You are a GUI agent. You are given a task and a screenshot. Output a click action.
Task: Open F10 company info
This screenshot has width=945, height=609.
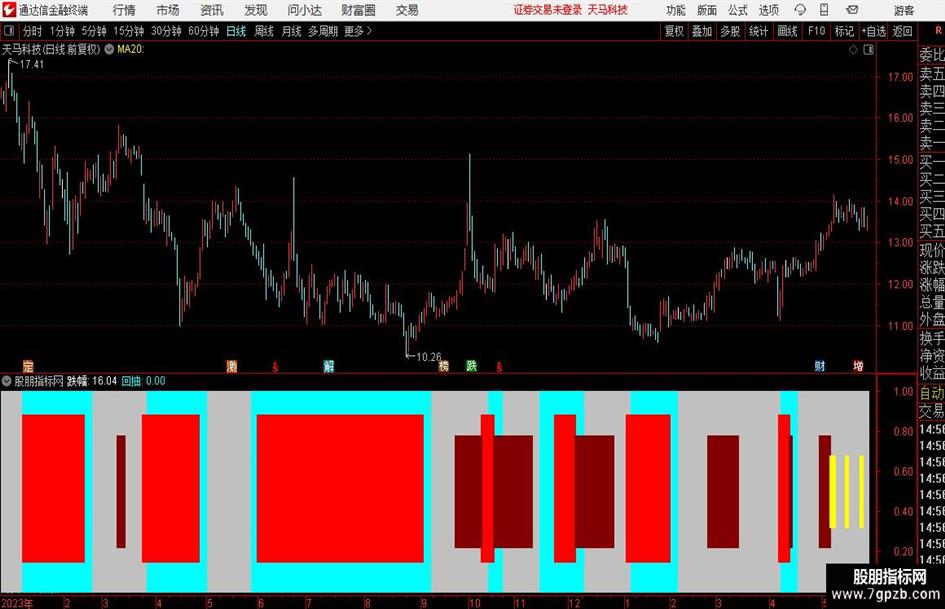click(x=817, y=31)
